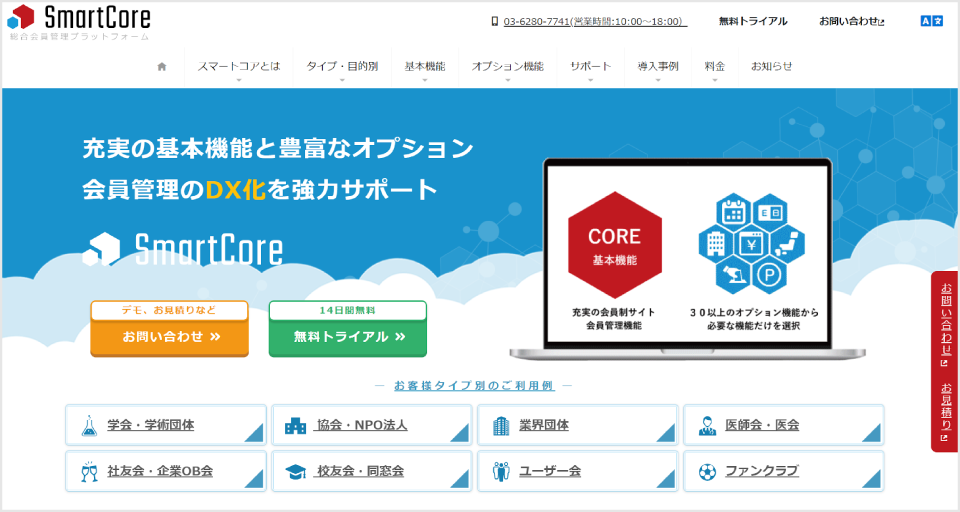The height and width of the screenshot is (512, 960).
Task: Click the tower icon for 業界団体
Action: coord(501,425)
